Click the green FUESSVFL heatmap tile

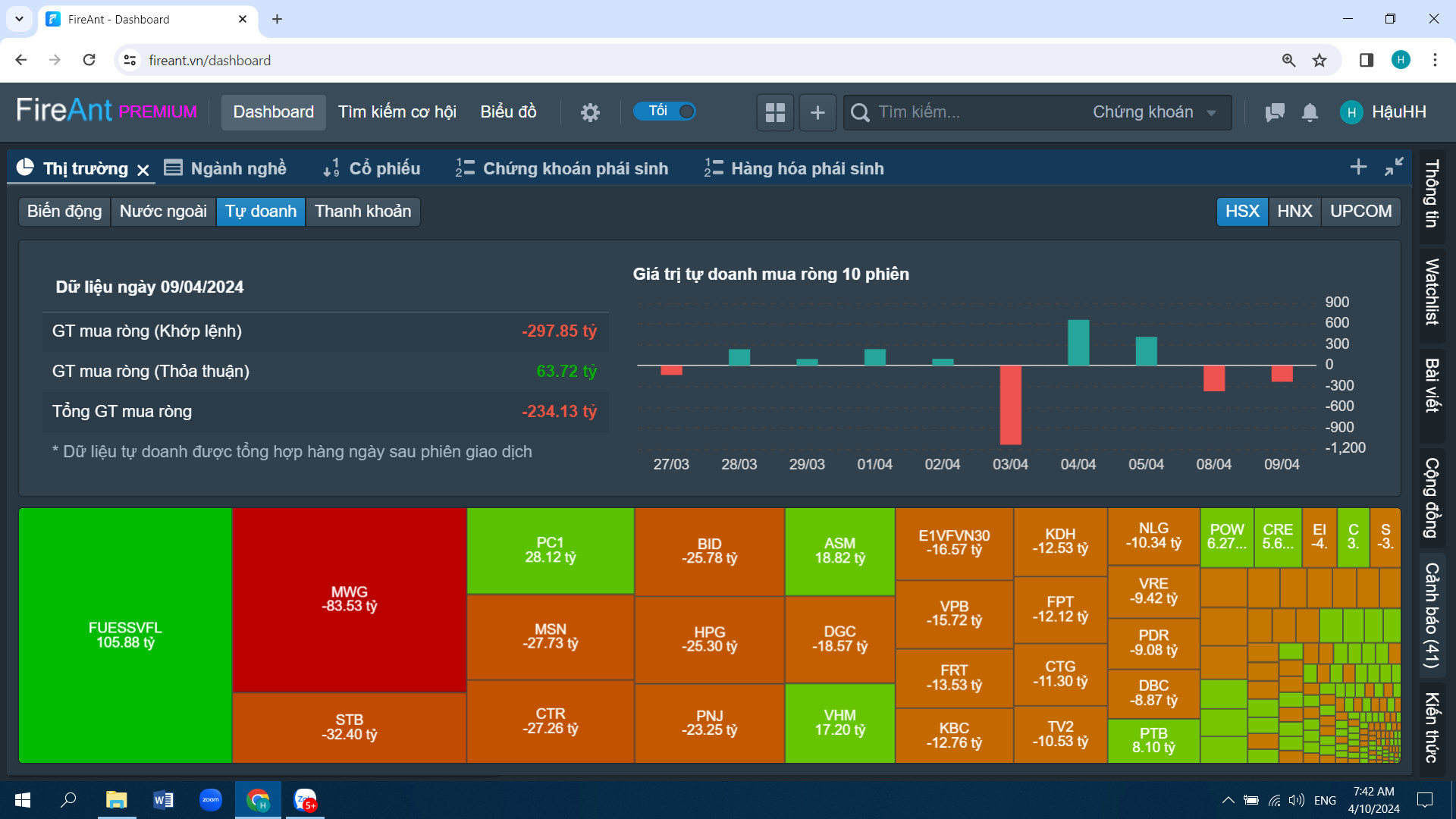(125, 635)
